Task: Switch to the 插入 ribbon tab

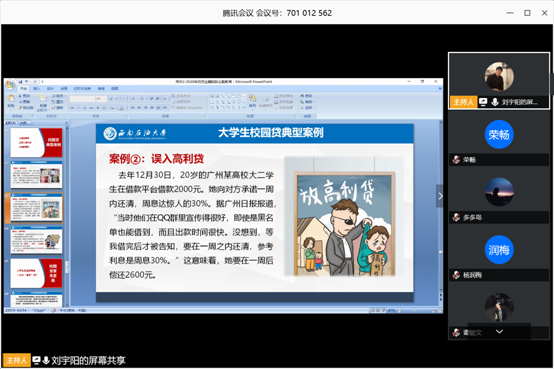Action: tap(37, 88)
